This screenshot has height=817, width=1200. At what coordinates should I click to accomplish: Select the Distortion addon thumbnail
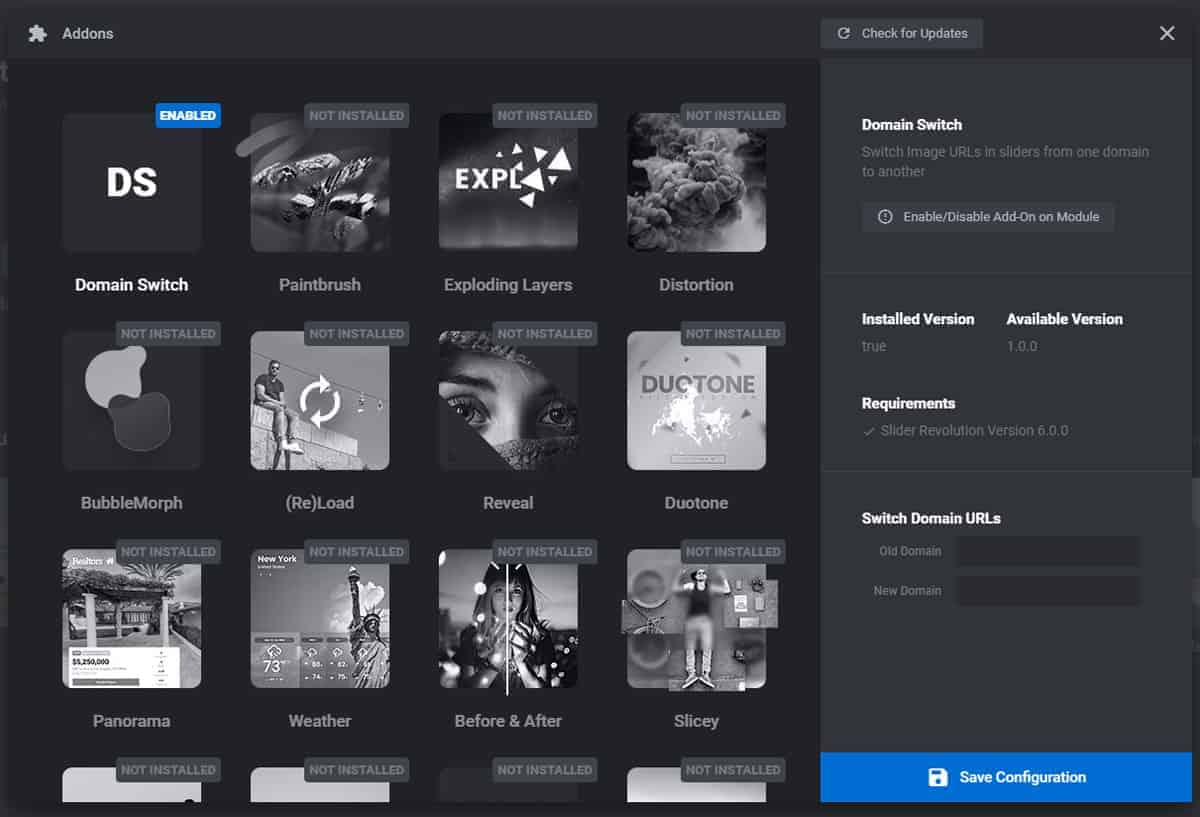tap(696, 182)
